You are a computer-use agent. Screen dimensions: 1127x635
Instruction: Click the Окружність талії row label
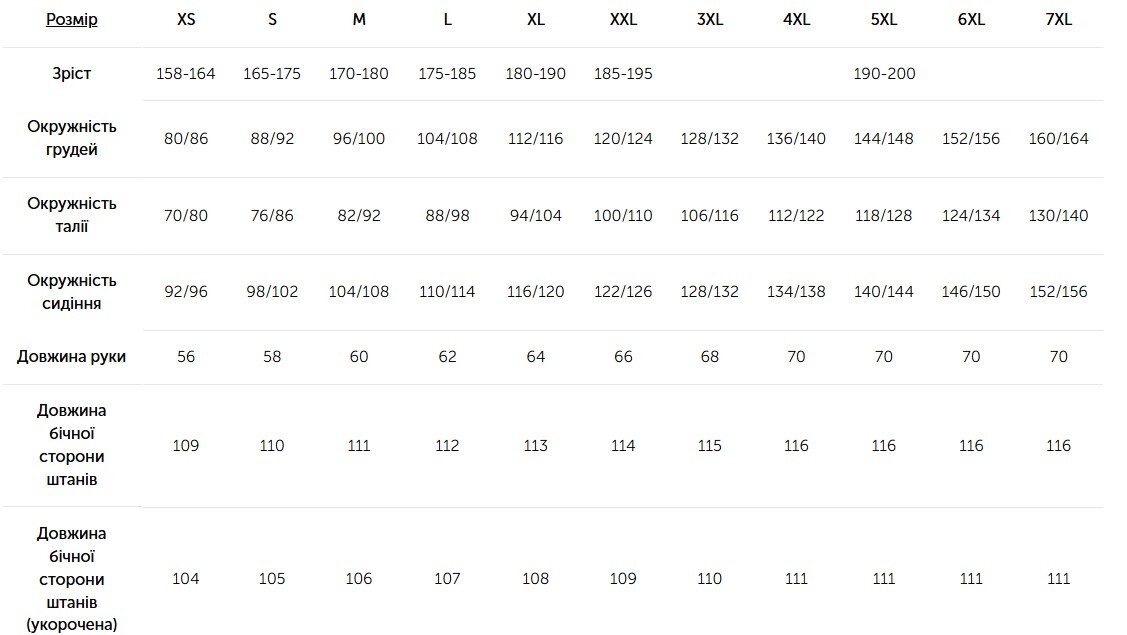pos(72,215)
